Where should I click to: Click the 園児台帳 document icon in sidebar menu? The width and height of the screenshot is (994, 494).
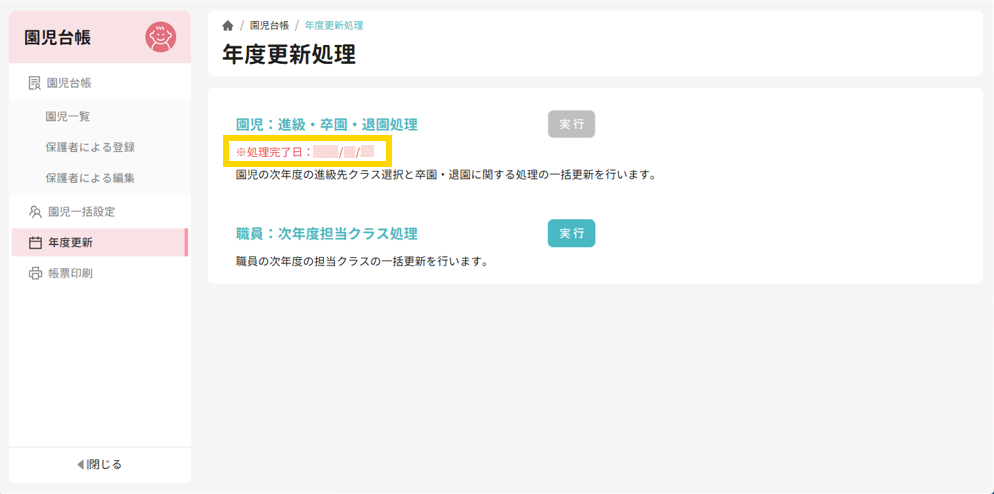coord(35,83)
